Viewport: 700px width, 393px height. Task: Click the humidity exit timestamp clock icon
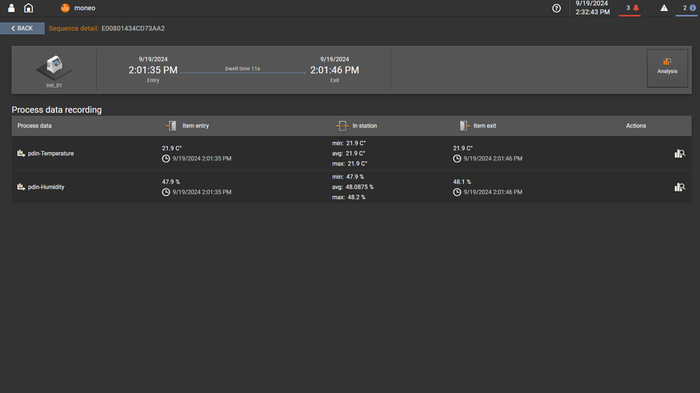(457, 192)
